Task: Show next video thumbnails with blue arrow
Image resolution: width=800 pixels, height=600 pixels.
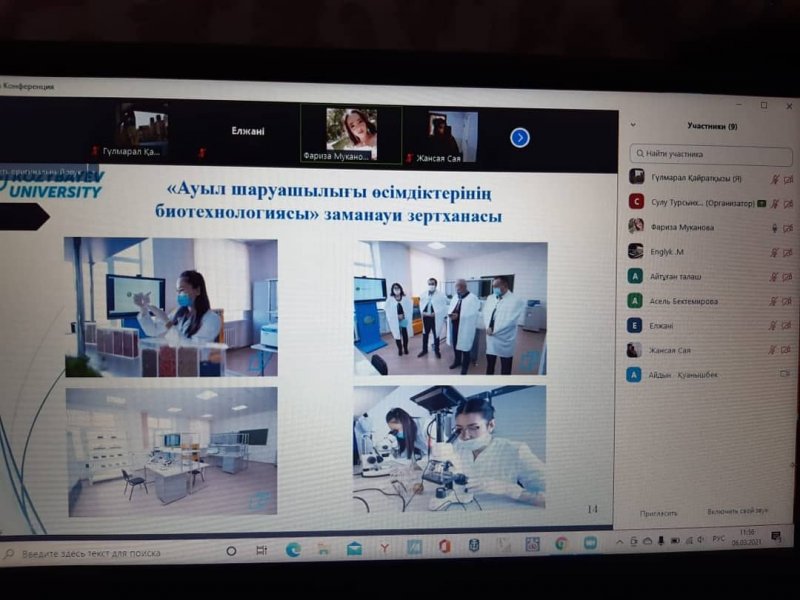Action: coord(519,138)
